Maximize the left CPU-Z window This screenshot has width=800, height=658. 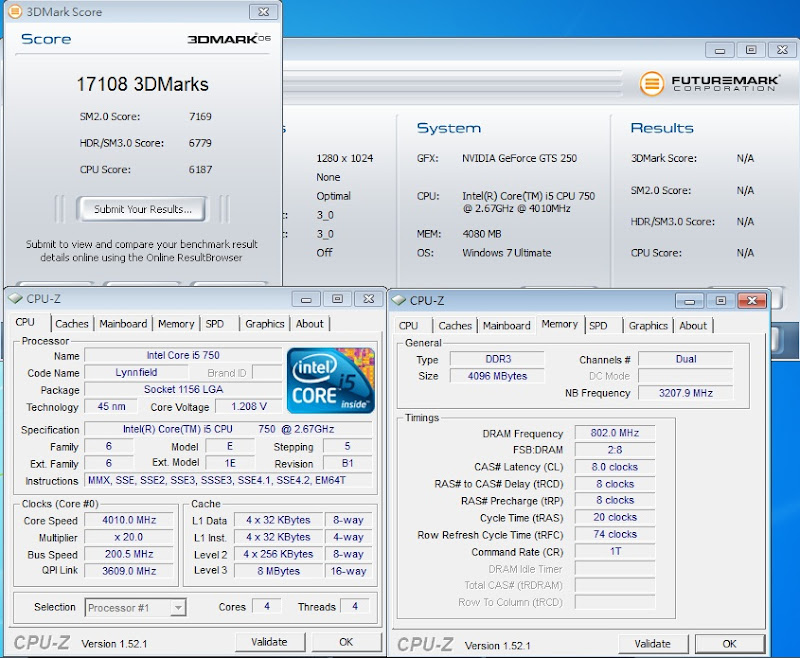click(337, 299)
